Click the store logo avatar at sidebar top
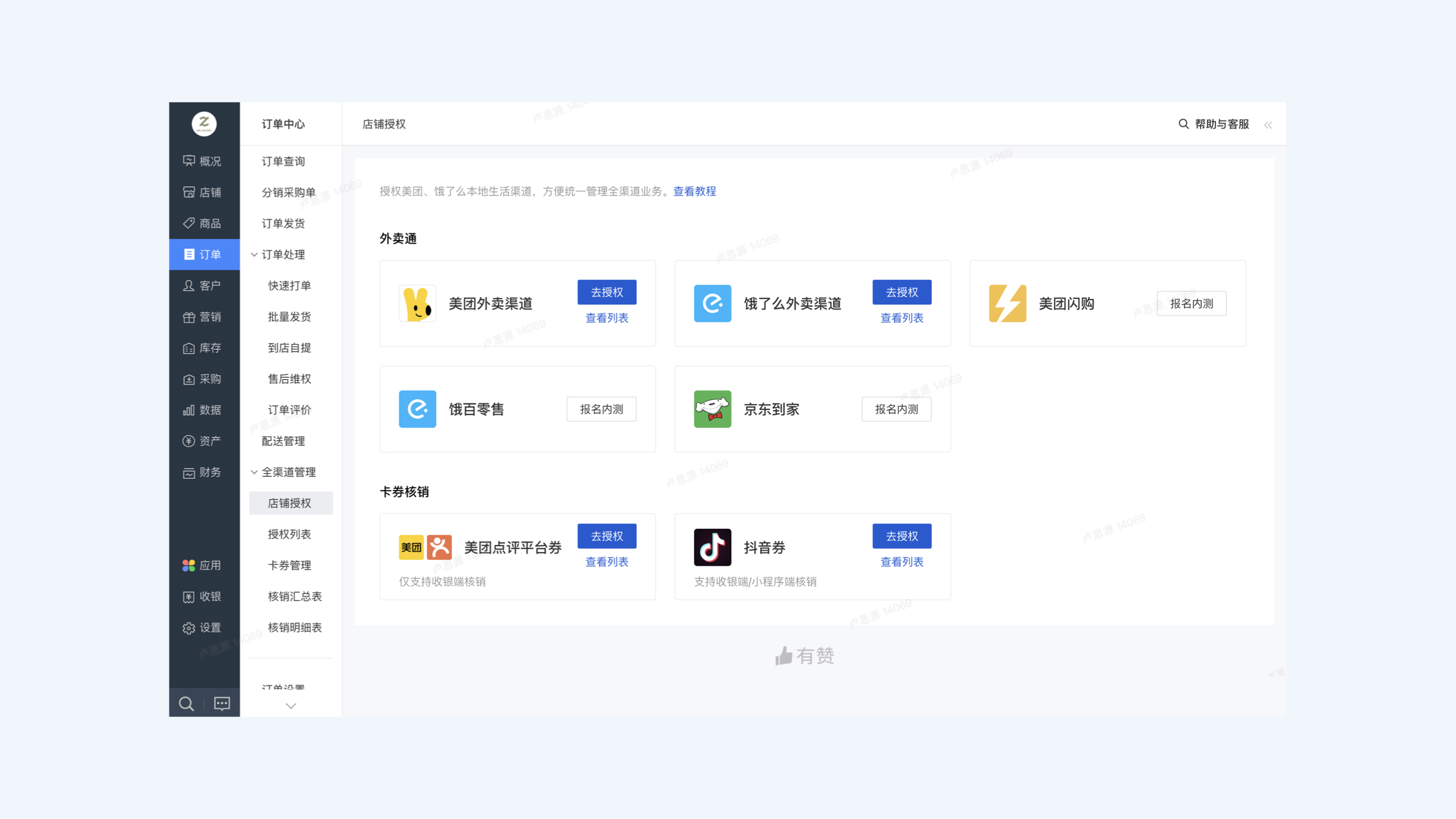 pyautogui.click(x=204, y=124)
